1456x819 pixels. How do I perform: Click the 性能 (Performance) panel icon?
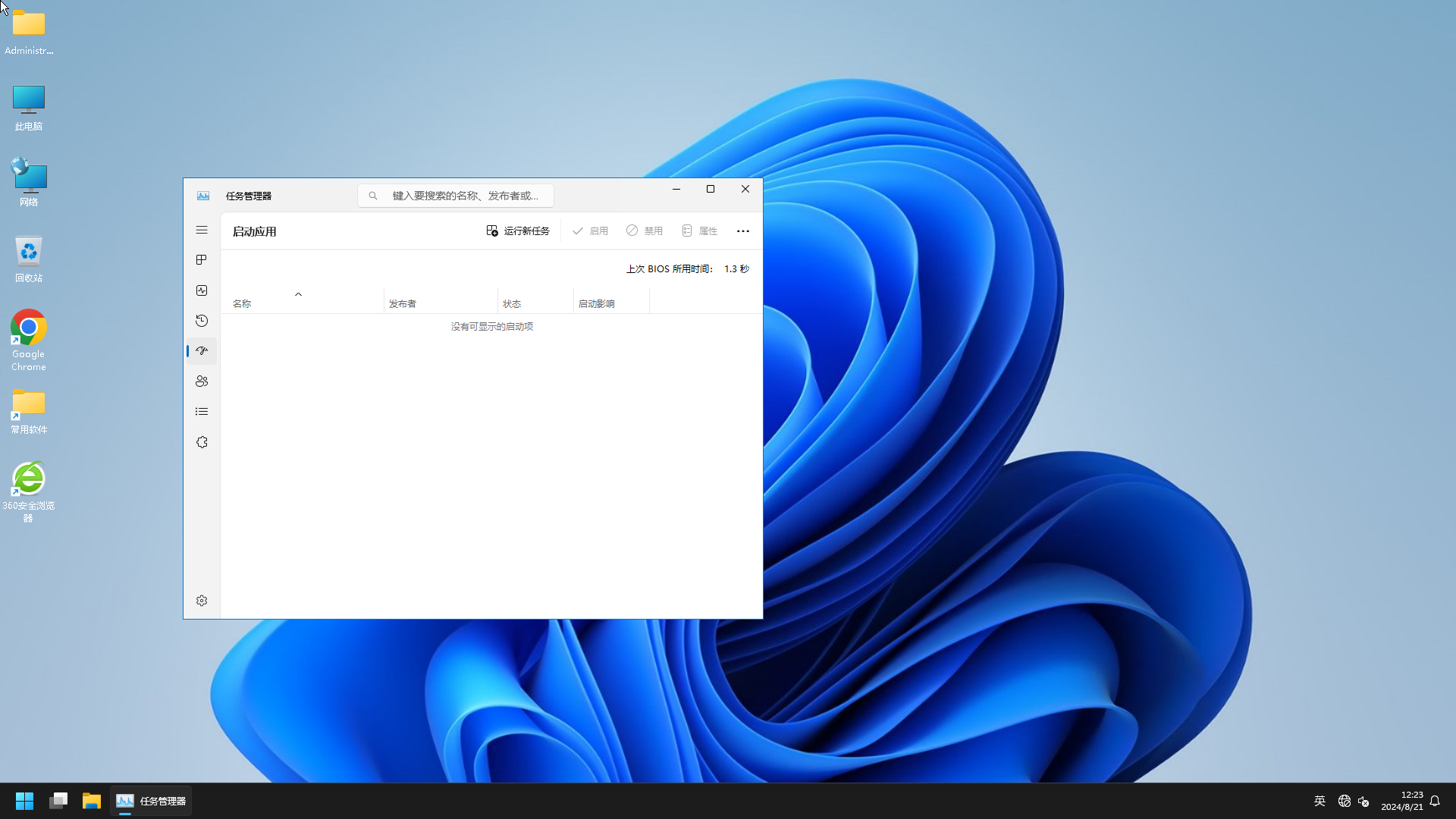[x=201, y=290]
